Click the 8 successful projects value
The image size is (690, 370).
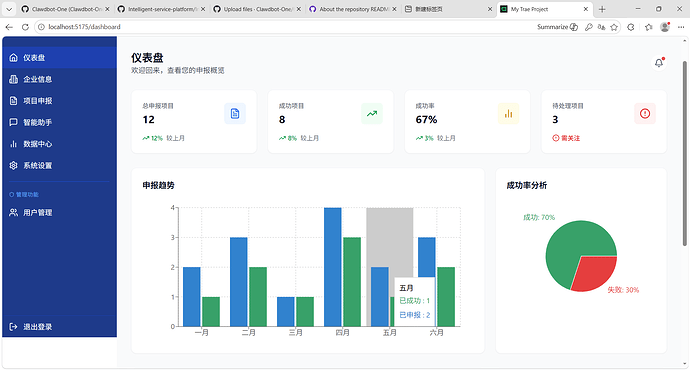[x=282, y=120]
